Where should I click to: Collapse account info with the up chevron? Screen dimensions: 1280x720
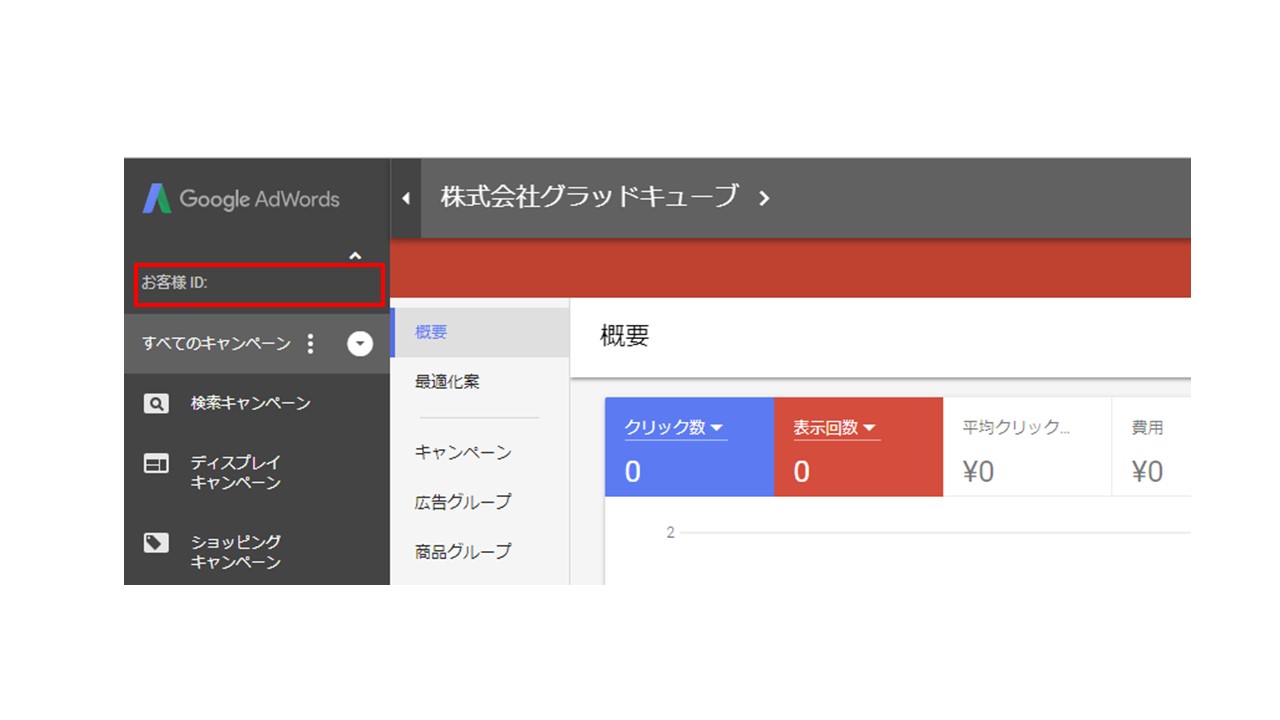355,256
